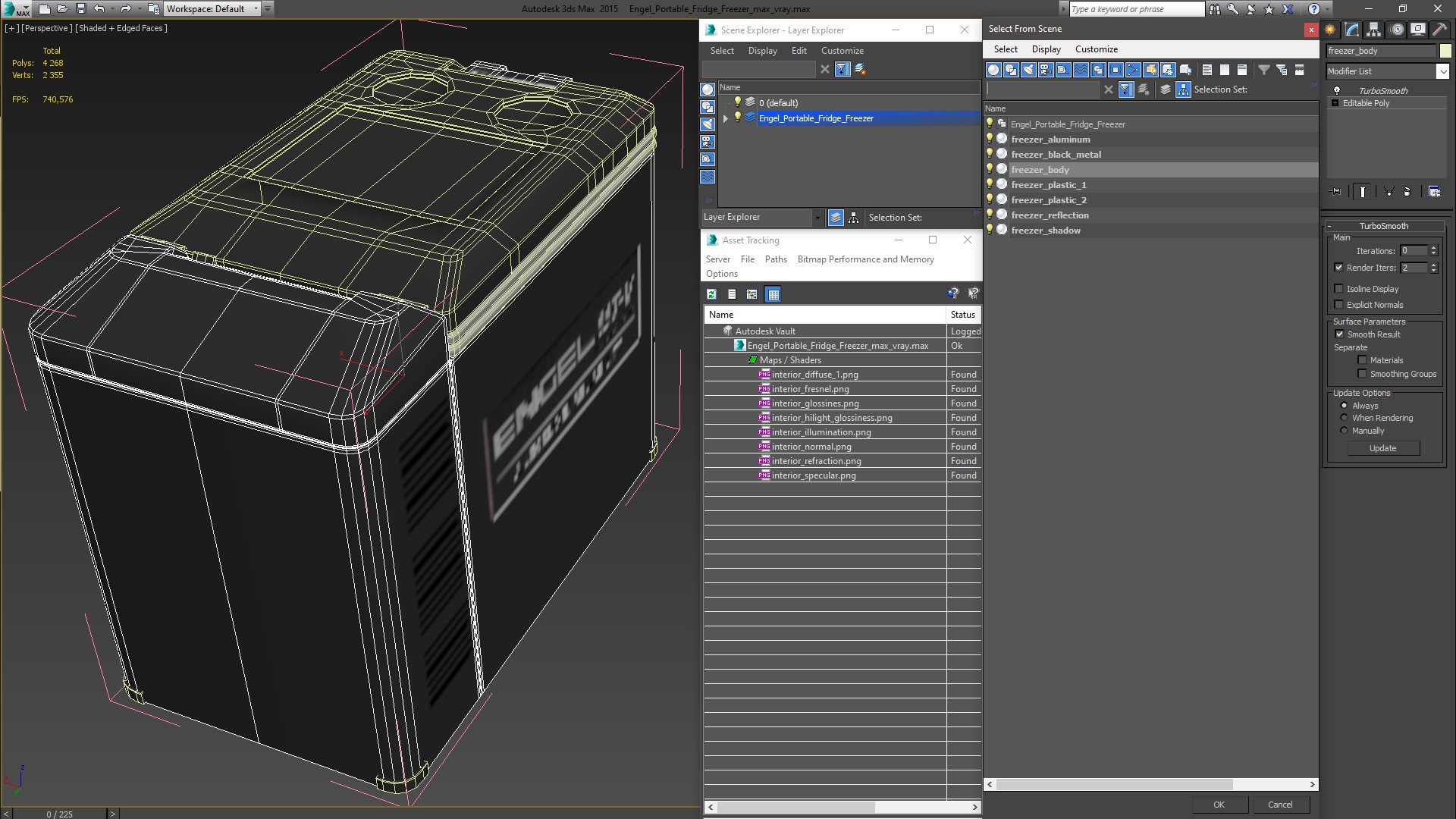
Task: Click the Update button
Action: tap(1382, 448)
